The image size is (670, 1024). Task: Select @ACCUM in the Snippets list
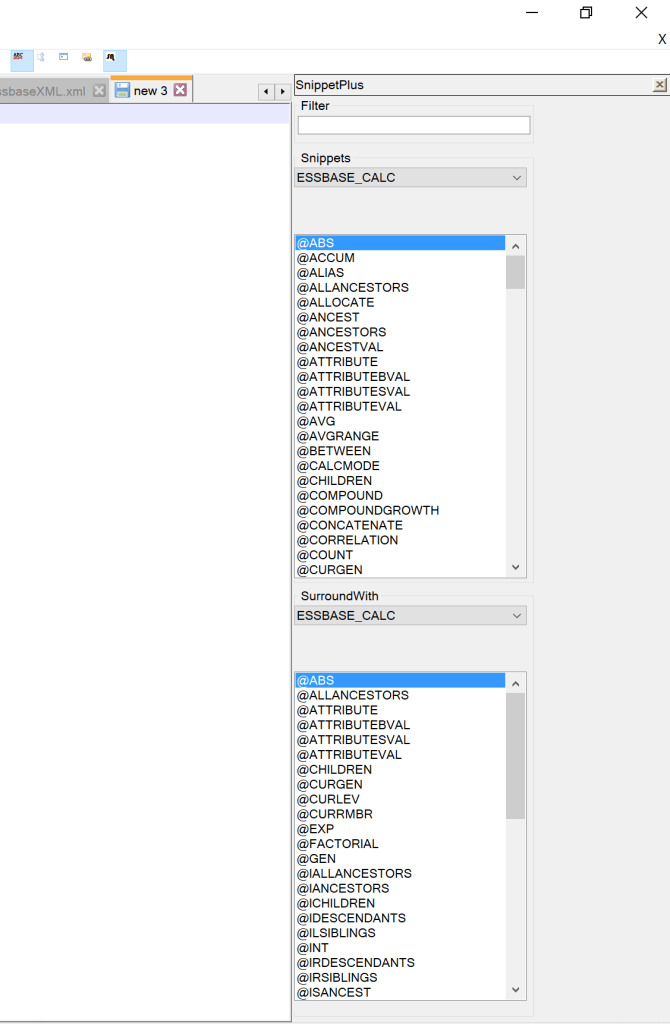tap(400, 258)
